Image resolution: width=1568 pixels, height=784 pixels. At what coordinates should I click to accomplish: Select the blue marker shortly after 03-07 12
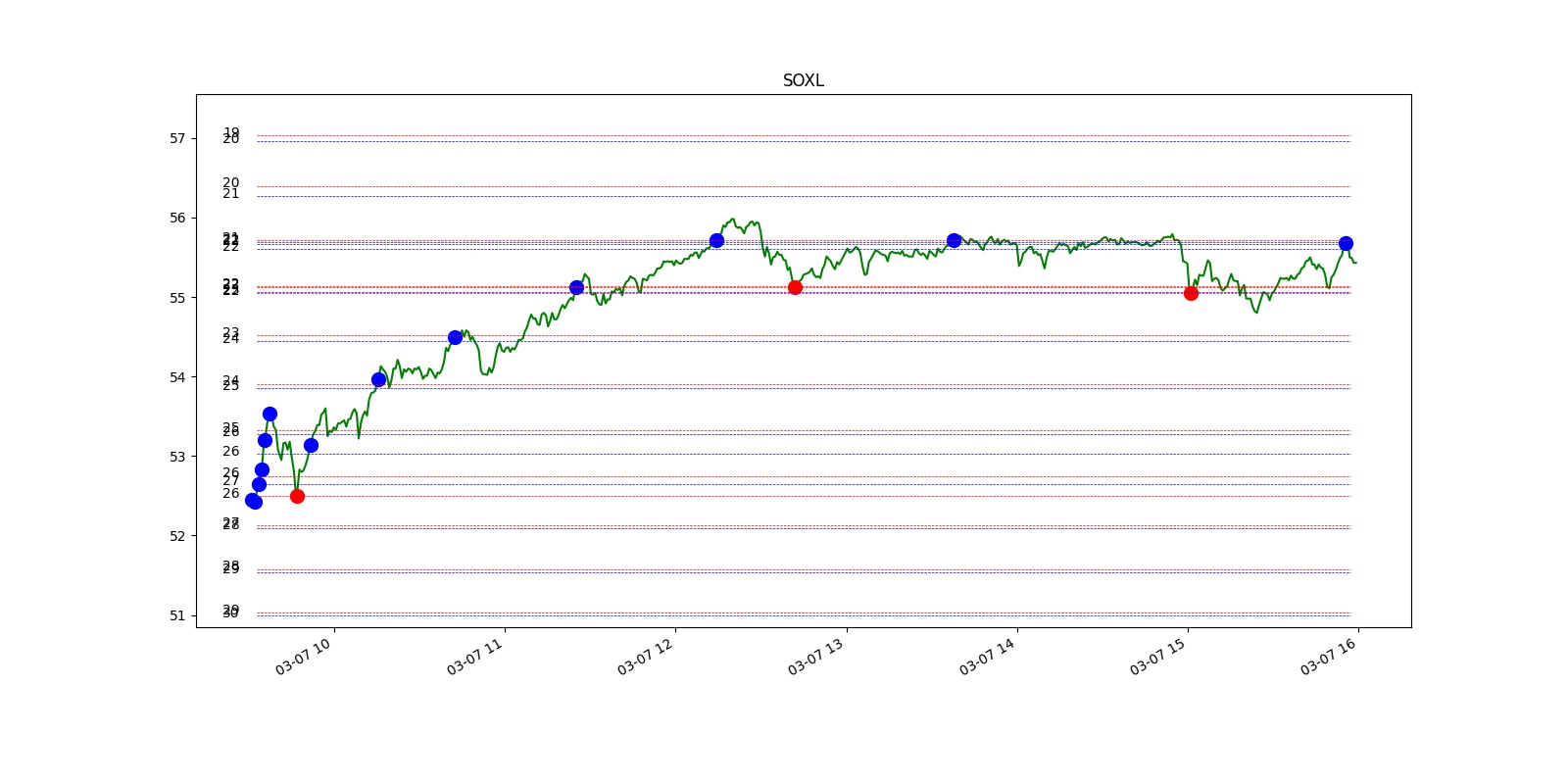click(716, 240)
